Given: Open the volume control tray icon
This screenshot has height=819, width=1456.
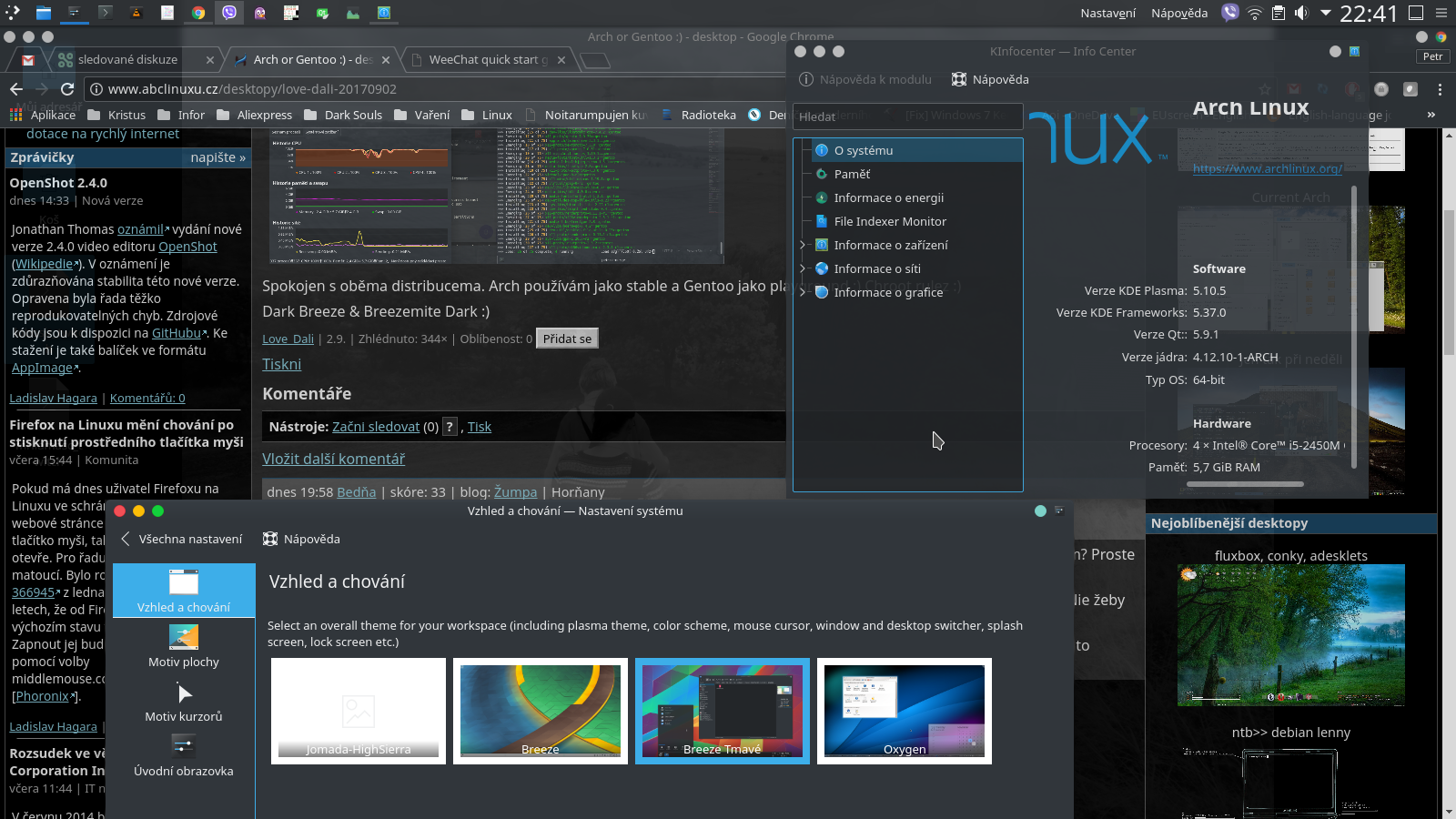Looking at the screenshot, I should [x=1301, y=13].
